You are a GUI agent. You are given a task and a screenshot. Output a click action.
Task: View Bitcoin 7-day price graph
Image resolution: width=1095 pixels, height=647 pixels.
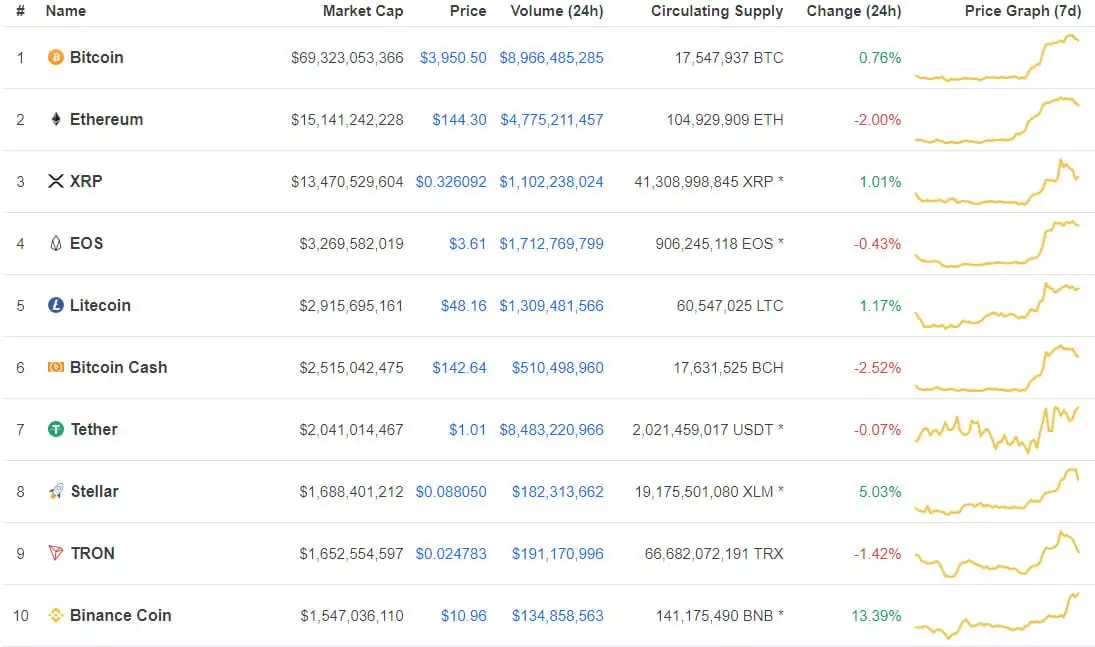point(997,58)
